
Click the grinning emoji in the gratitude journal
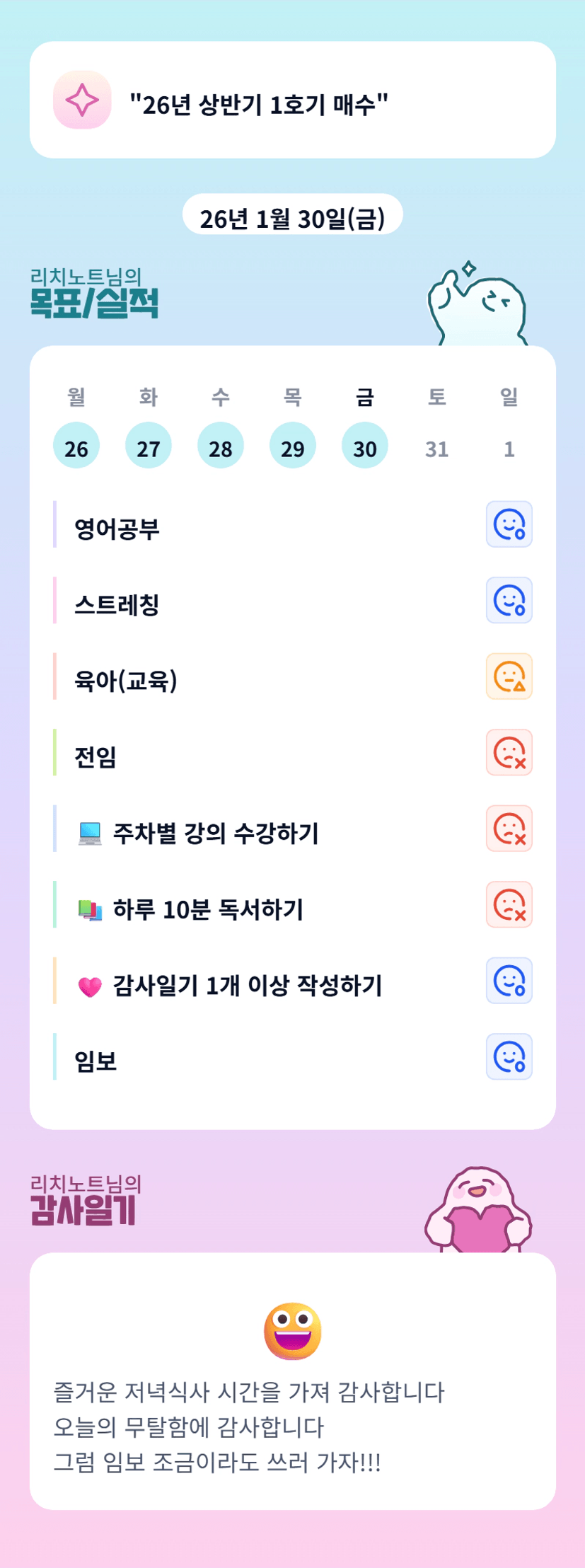(292, 1331)
